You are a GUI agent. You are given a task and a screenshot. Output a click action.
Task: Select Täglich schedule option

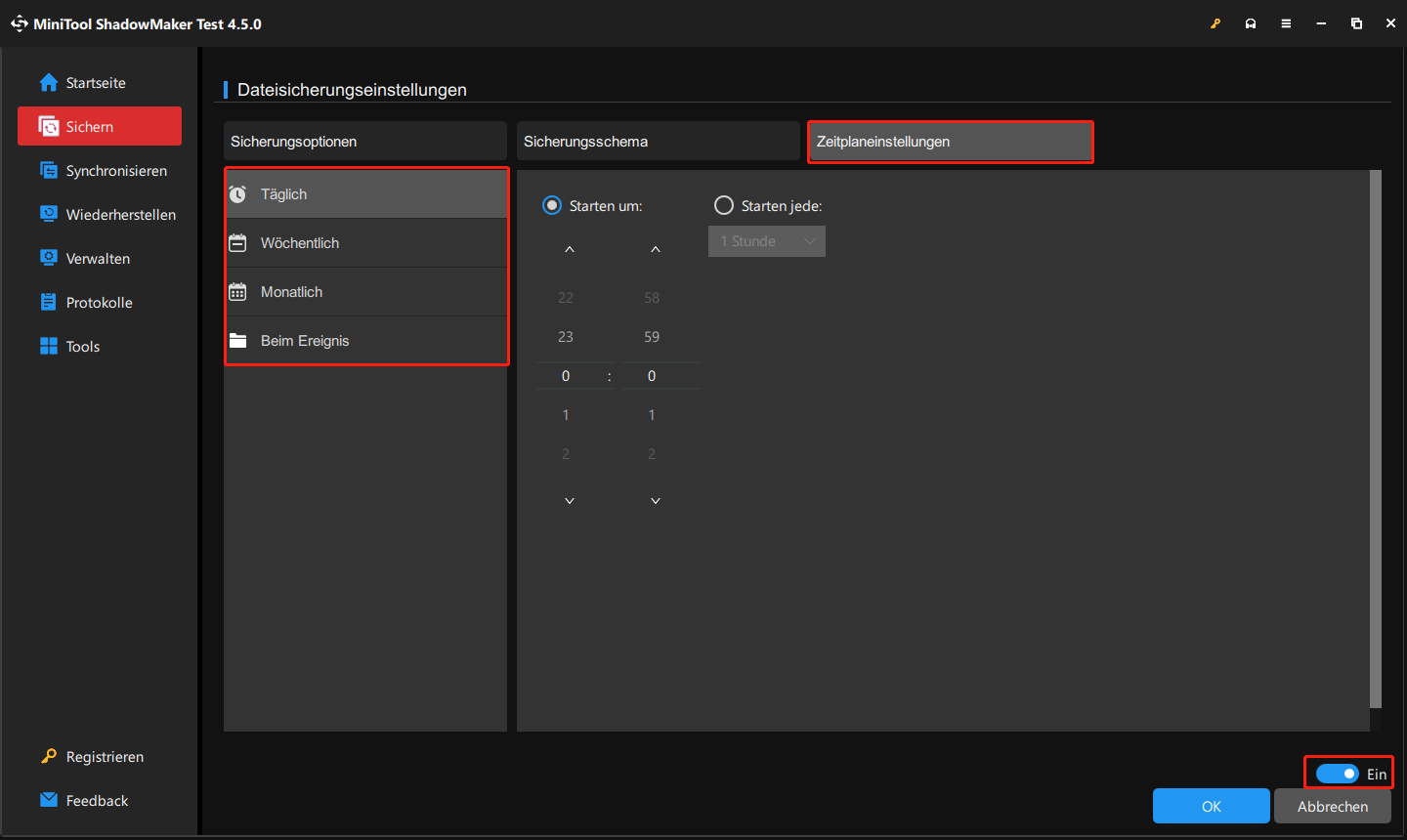366,194
